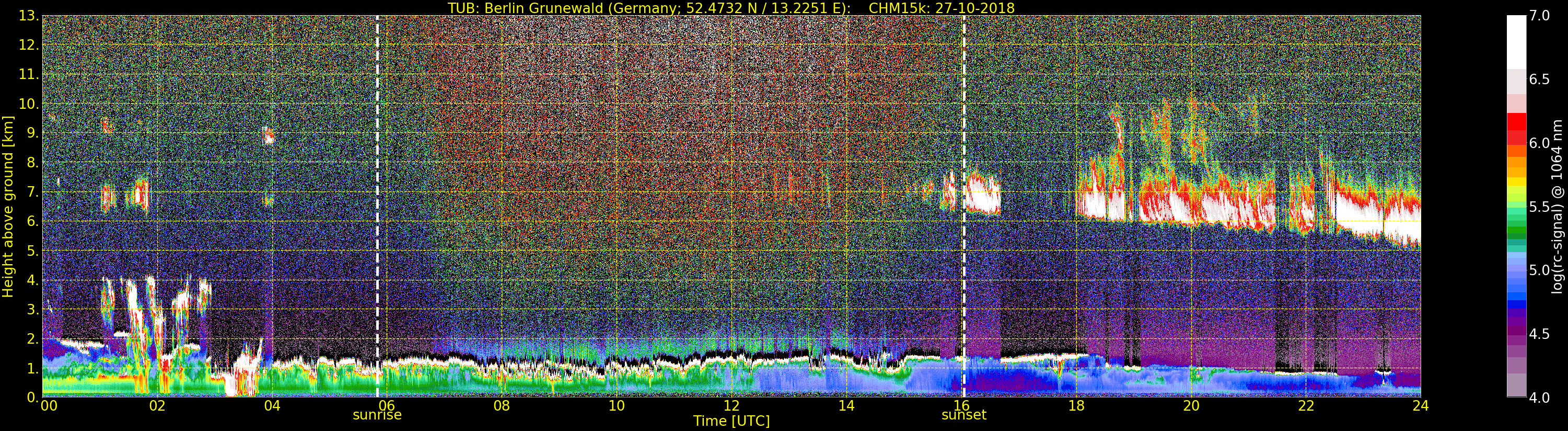The width and height of the screenshot is (1568, 431).
Task: Click the '9.' height axis tick label
Action: coord(33,133)
